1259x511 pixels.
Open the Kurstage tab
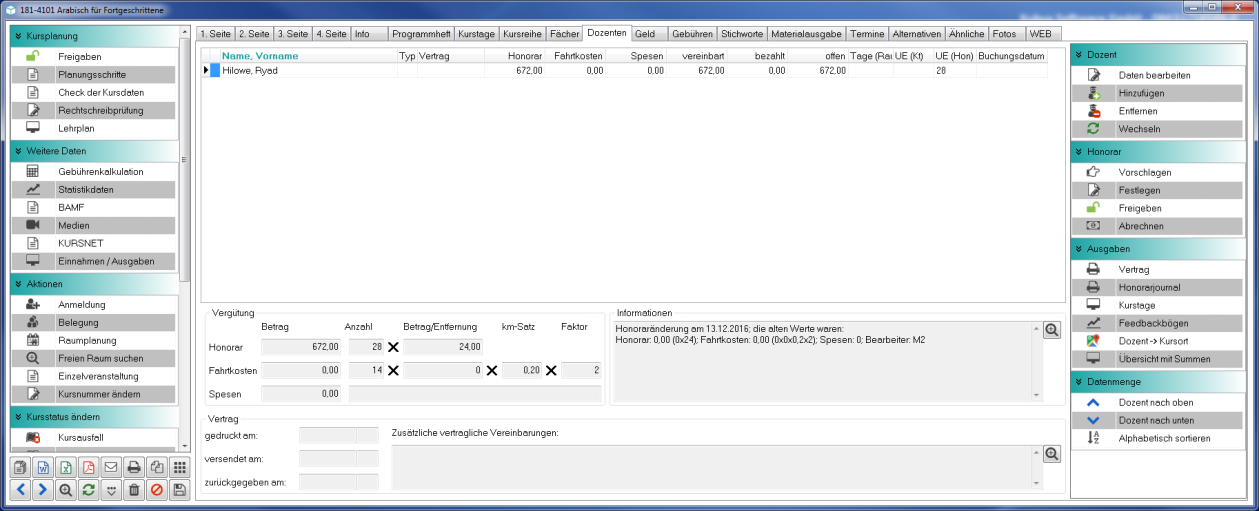476,33
